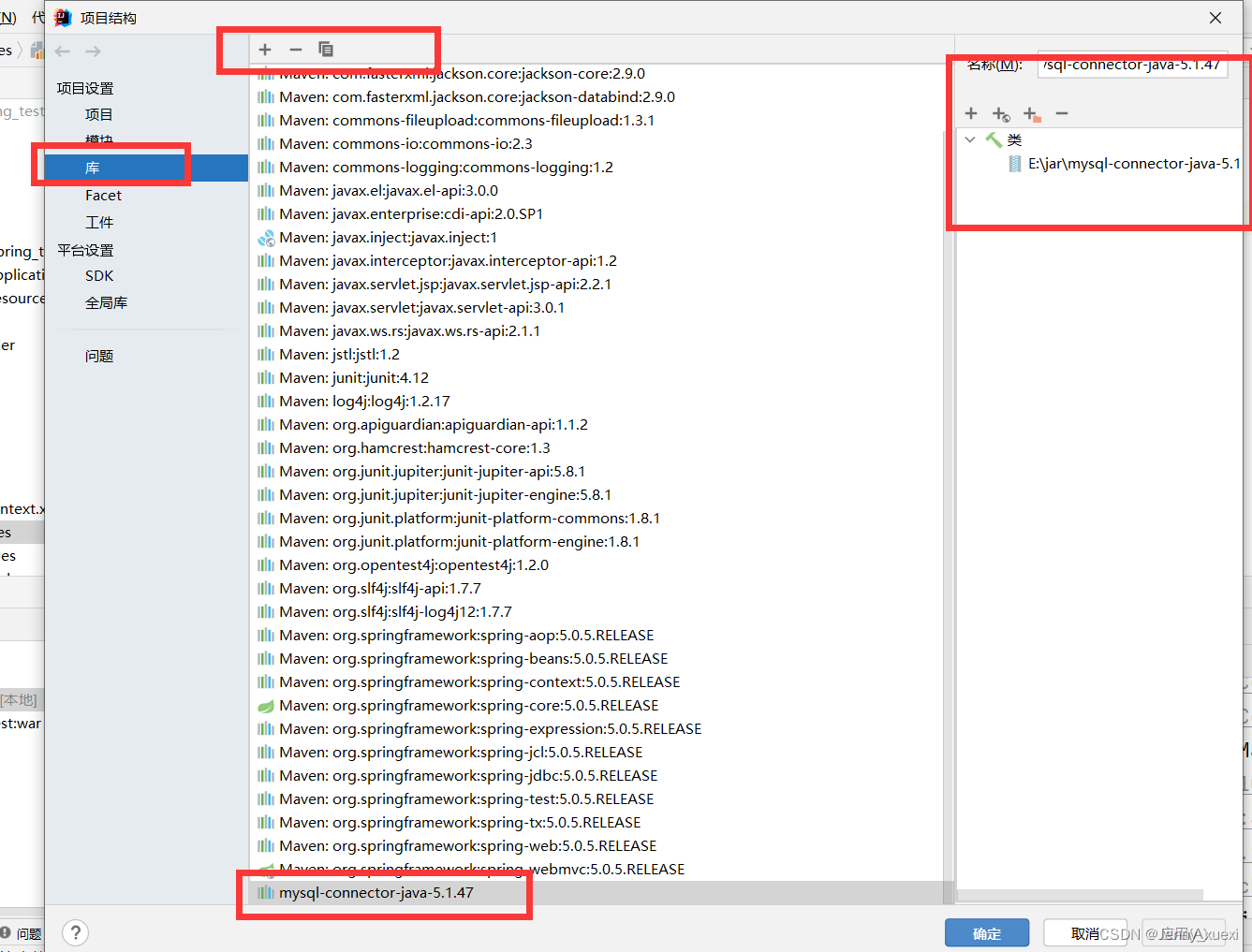Click the add new library plus icon
The image size is (1252, 952).
[x=265, y=50]
